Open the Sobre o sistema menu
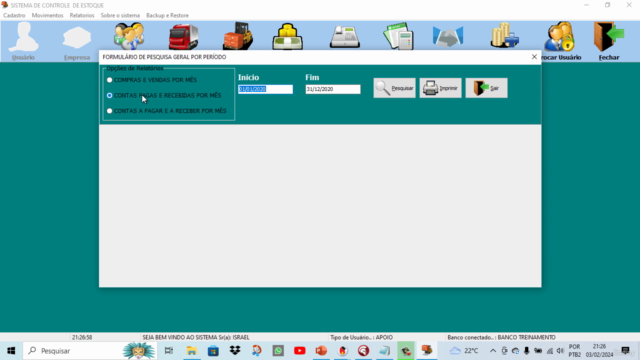The image size is (640, 360). point(120,16)
